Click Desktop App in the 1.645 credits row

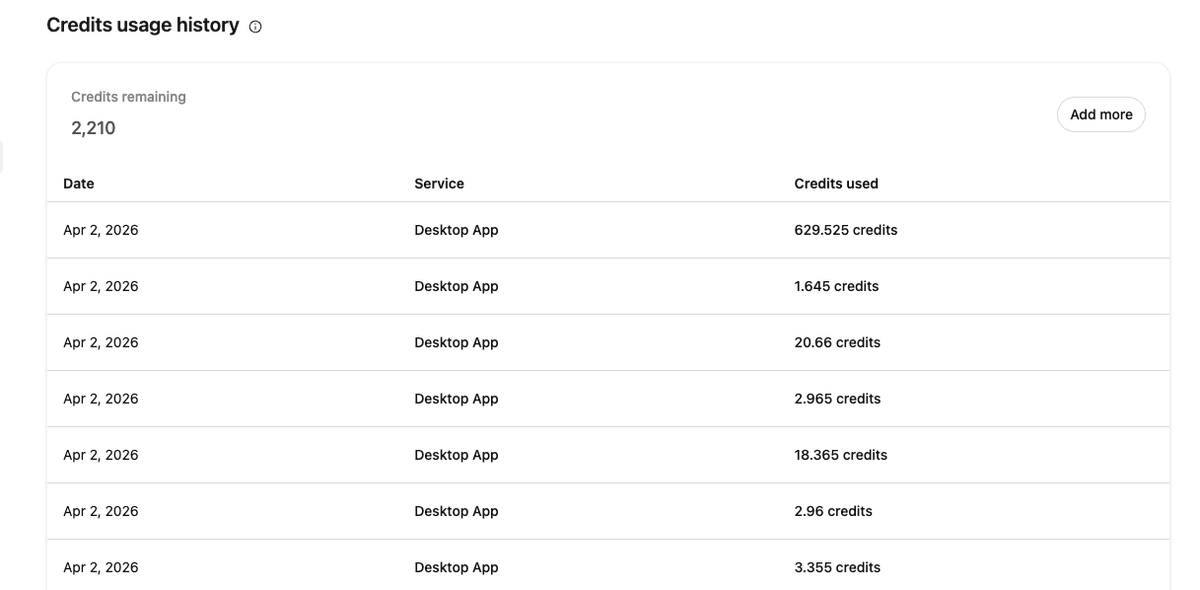pyautogui.click(x=456, y=286)
